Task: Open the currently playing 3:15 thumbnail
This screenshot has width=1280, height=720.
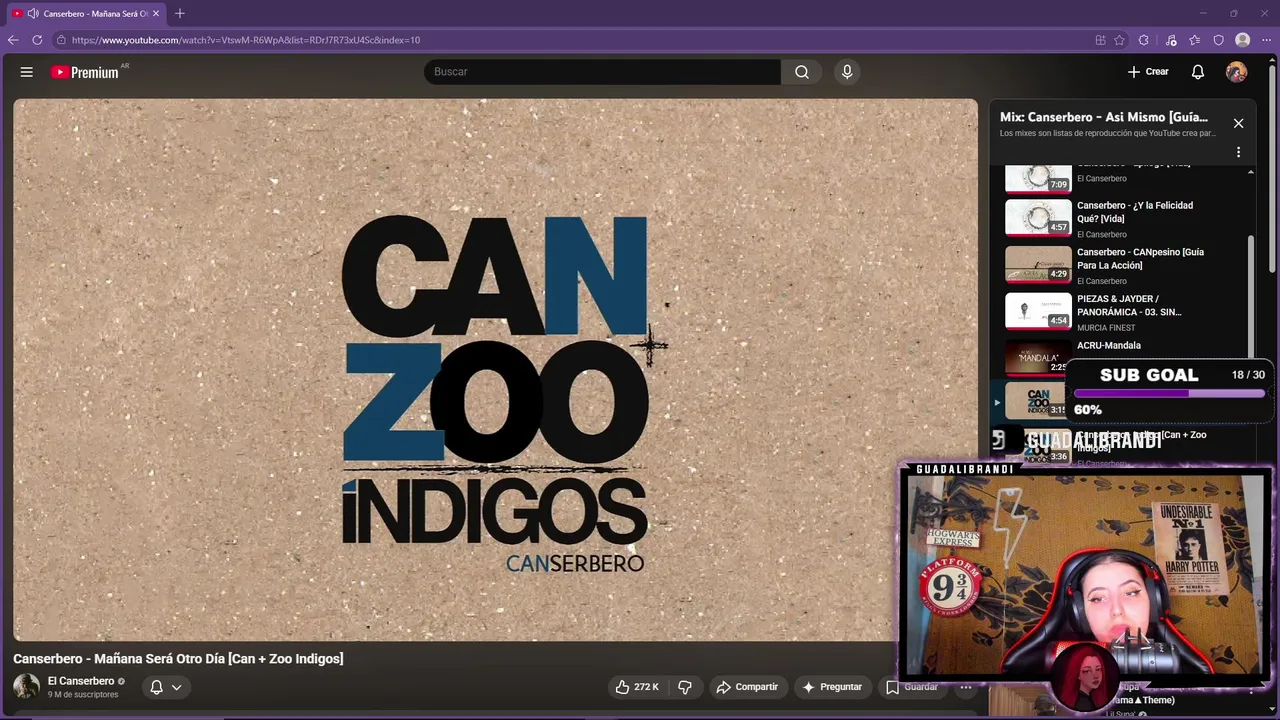Action: point(1035,401)
